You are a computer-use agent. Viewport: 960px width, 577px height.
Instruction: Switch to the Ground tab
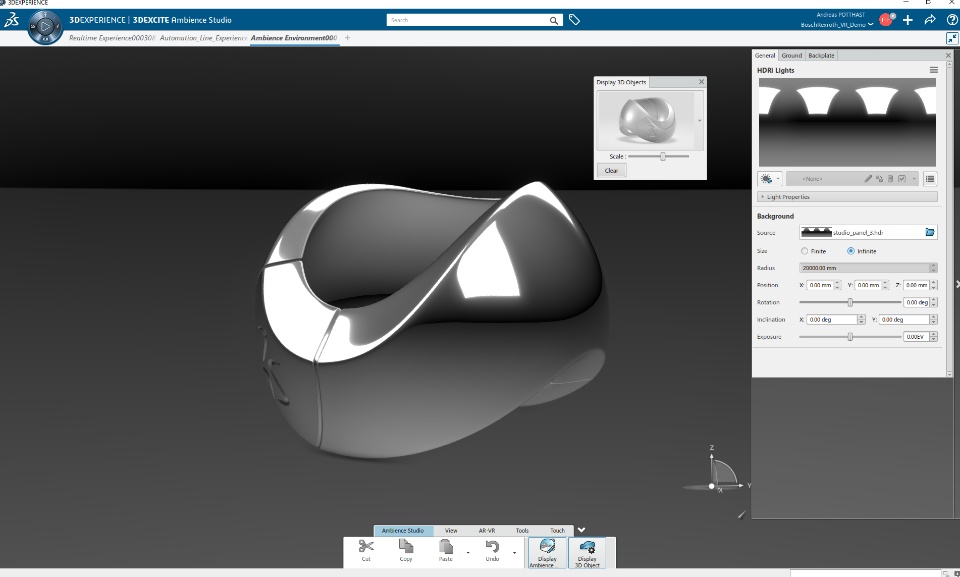[x=792, y=55]
